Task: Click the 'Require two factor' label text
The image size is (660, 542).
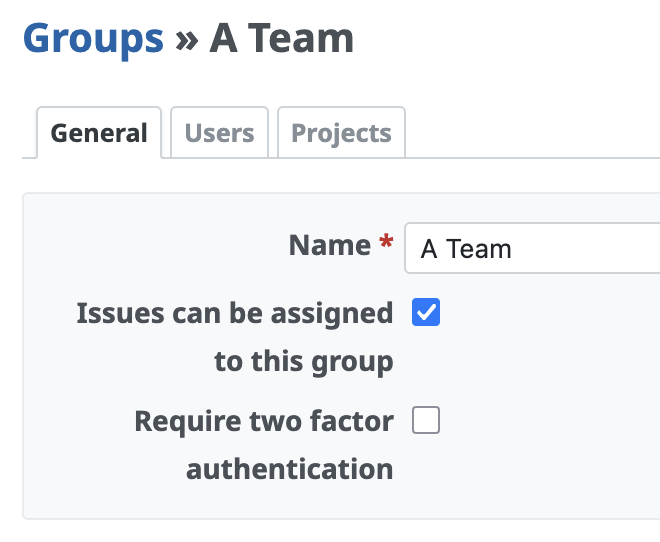Action: tap(264, 421)
